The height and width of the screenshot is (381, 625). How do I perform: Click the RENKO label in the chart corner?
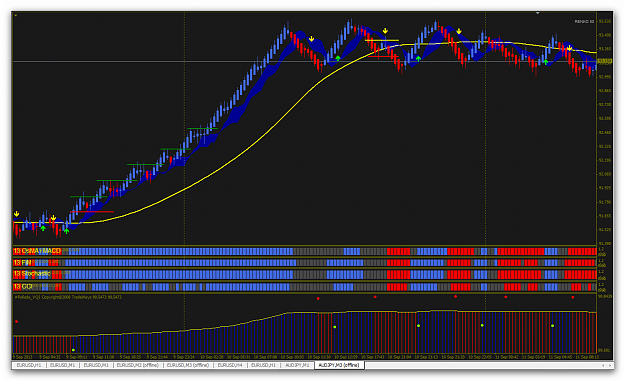tap(584, 22)
